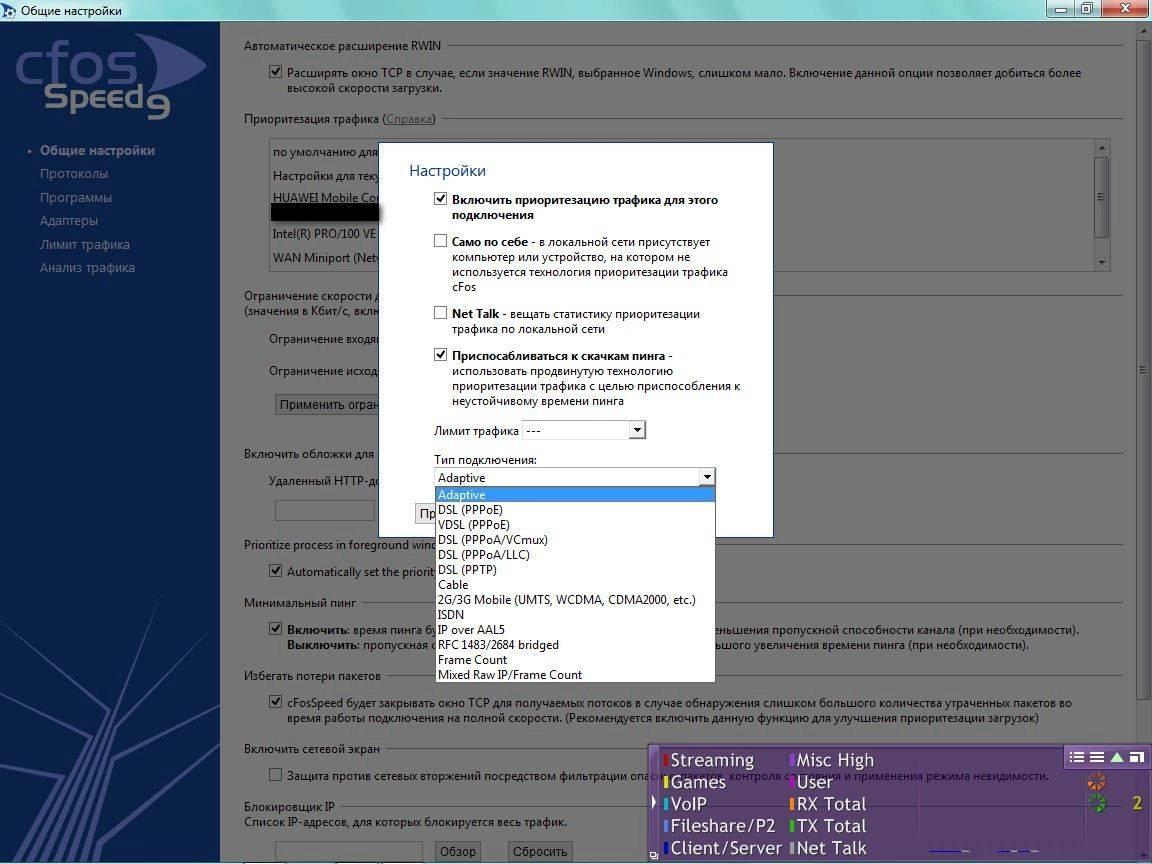Image resolution: width=1152 pixels, height=864 pixels.
Task: Open 'Анализ трафика' sidebar page
Action: [x=87, y=268]
